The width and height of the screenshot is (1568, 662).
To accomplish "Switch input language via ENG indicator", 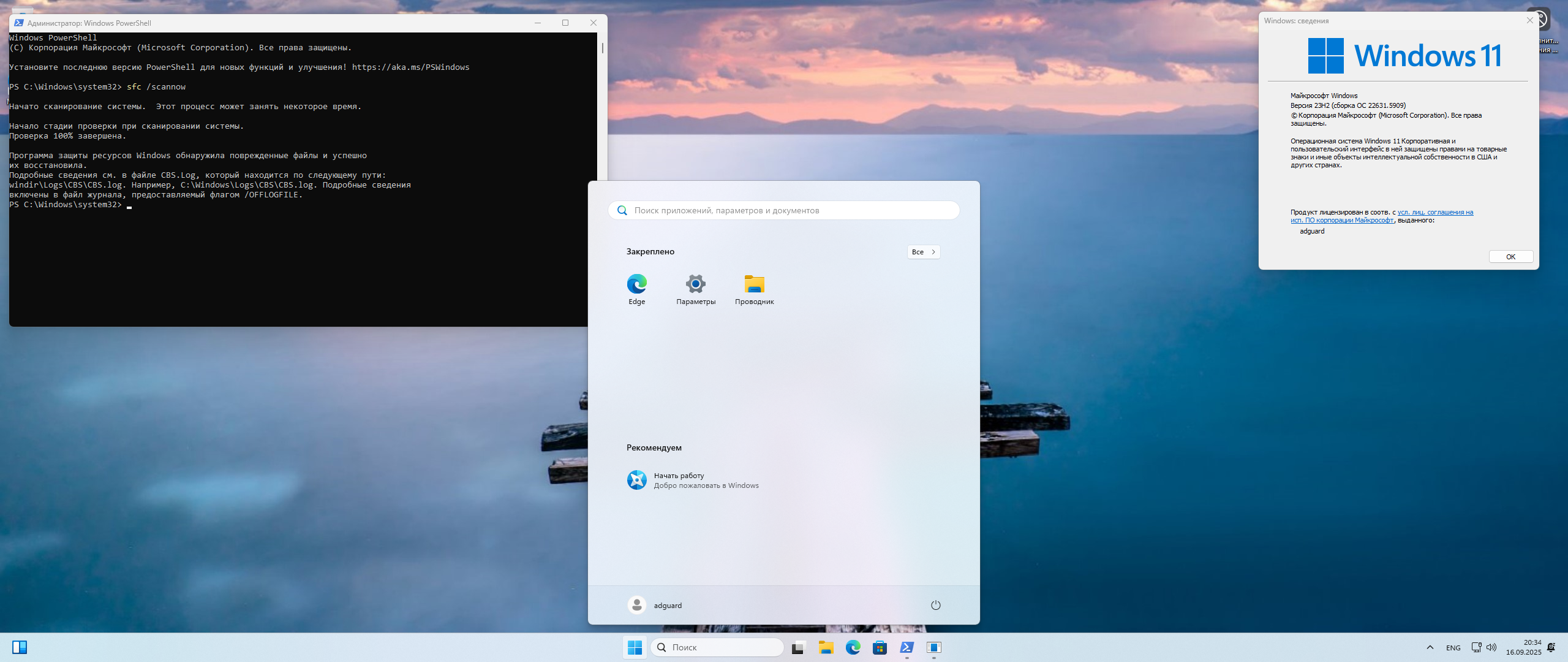I will pos(1453,648).
